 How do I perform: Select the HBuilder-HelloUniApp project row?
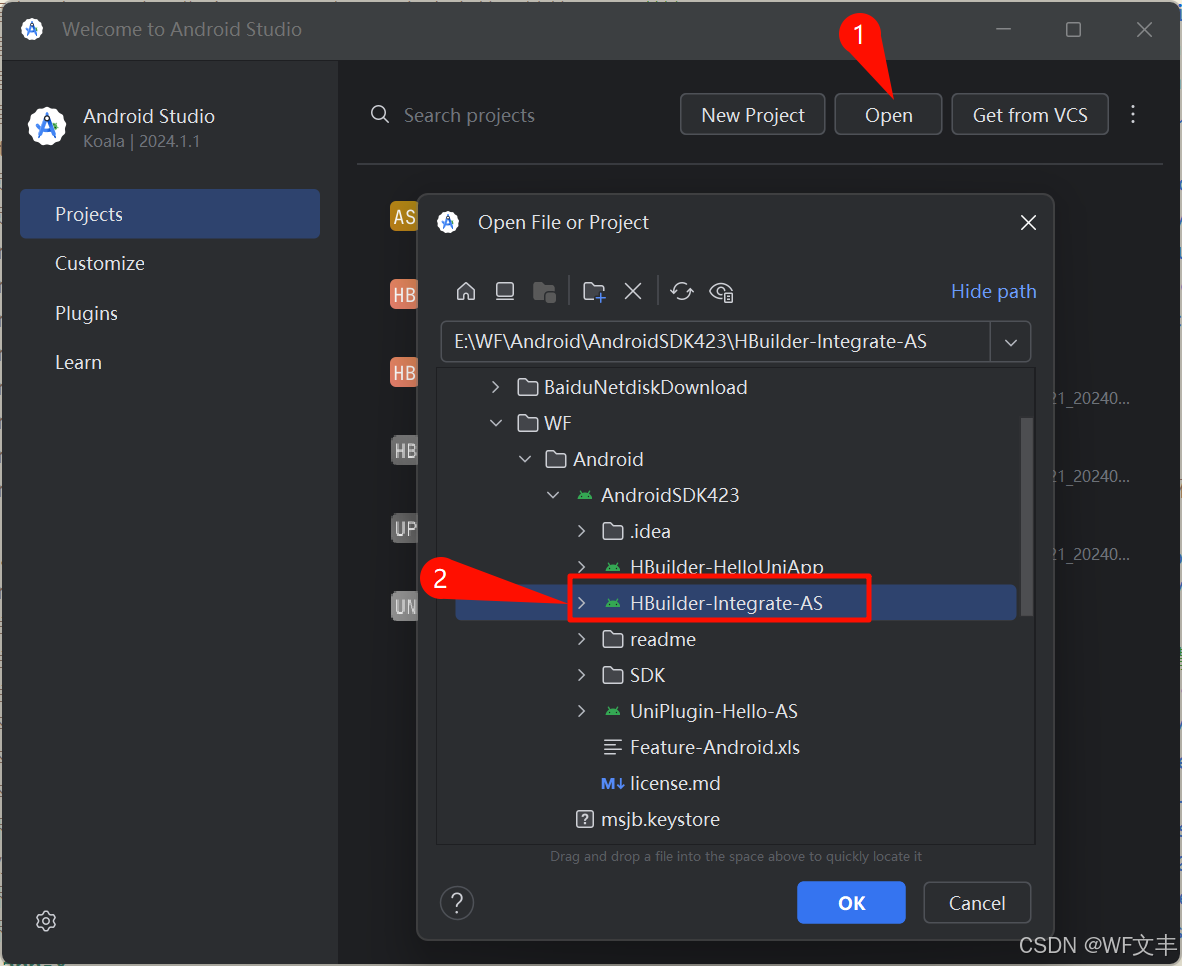point(736,567)
